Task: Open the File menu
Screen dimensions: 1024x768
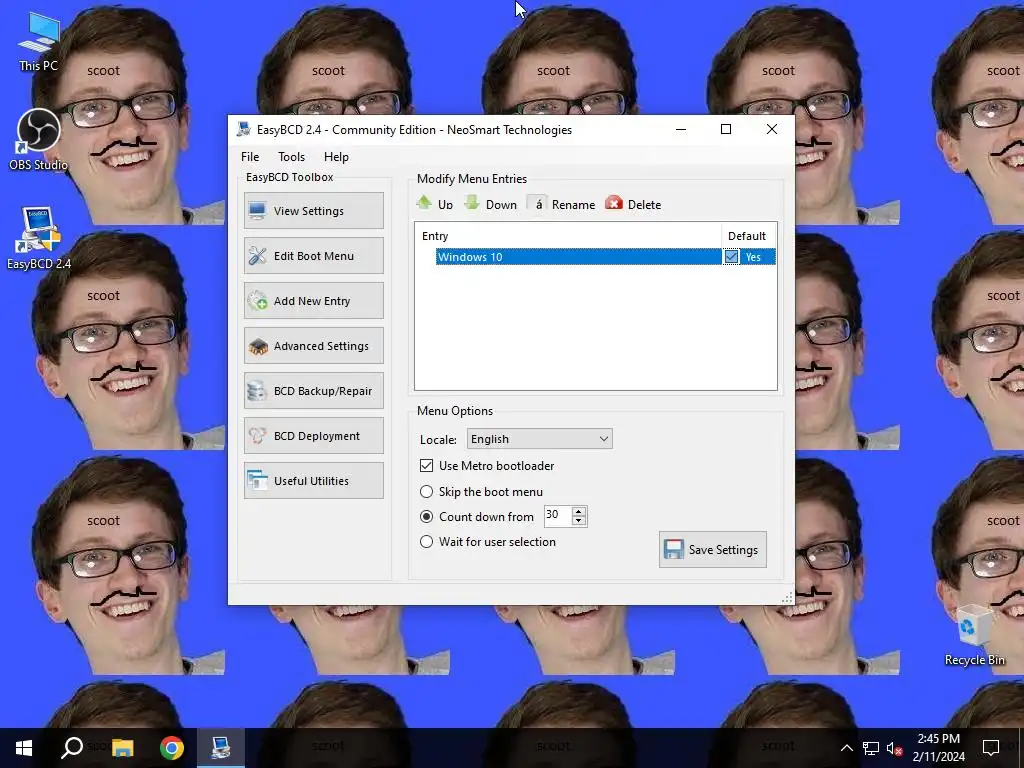Action: [x=249, y=157]
